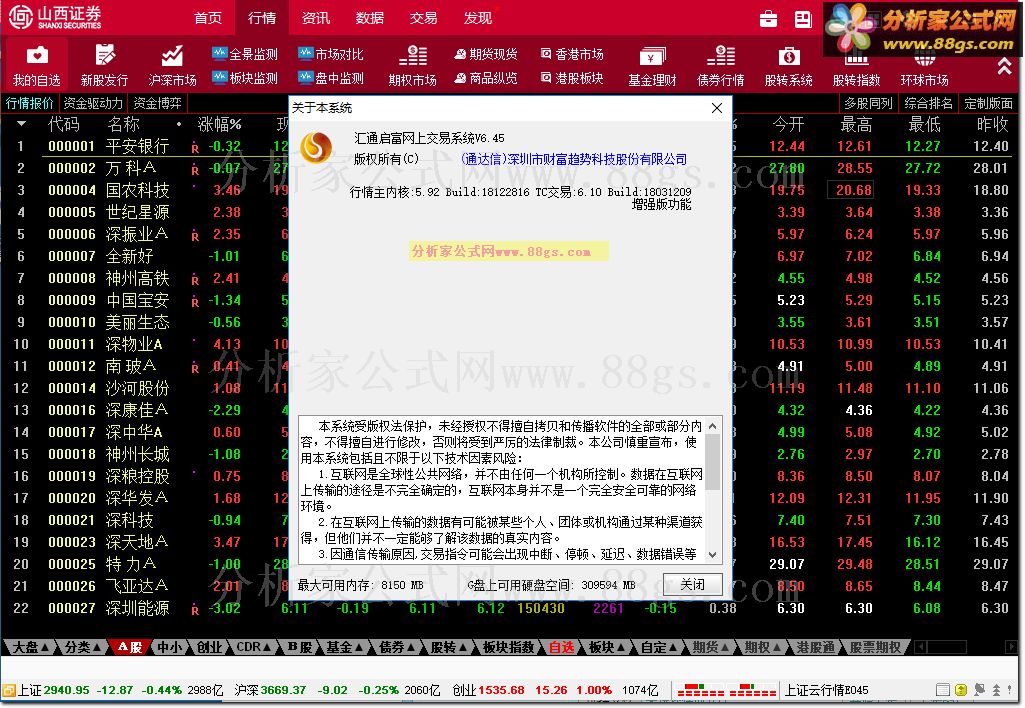1025x708 pixels.
Task: Click the orange app logo in dialog
Action: coord(316,147)
